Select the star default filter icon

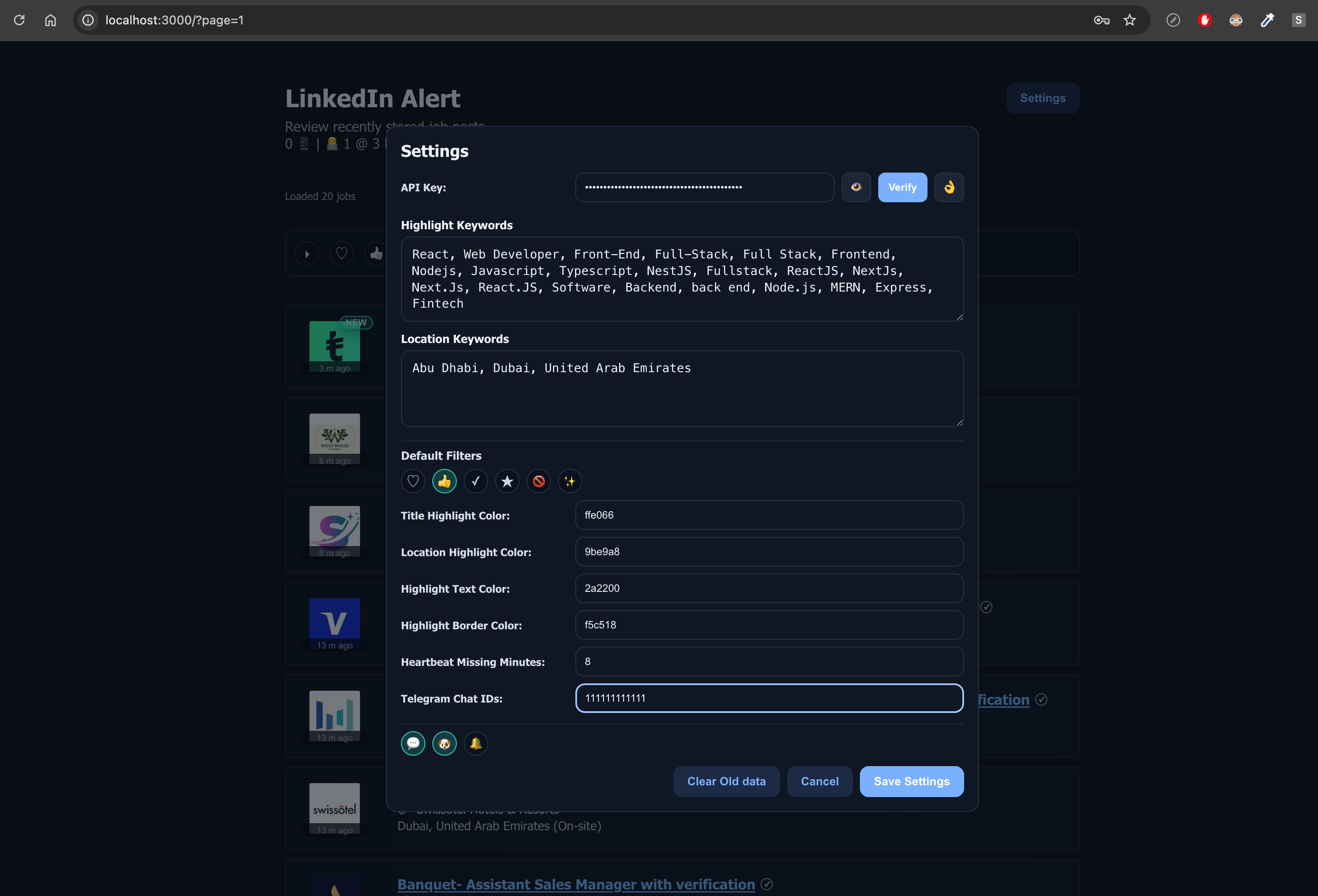pos(507,481)
